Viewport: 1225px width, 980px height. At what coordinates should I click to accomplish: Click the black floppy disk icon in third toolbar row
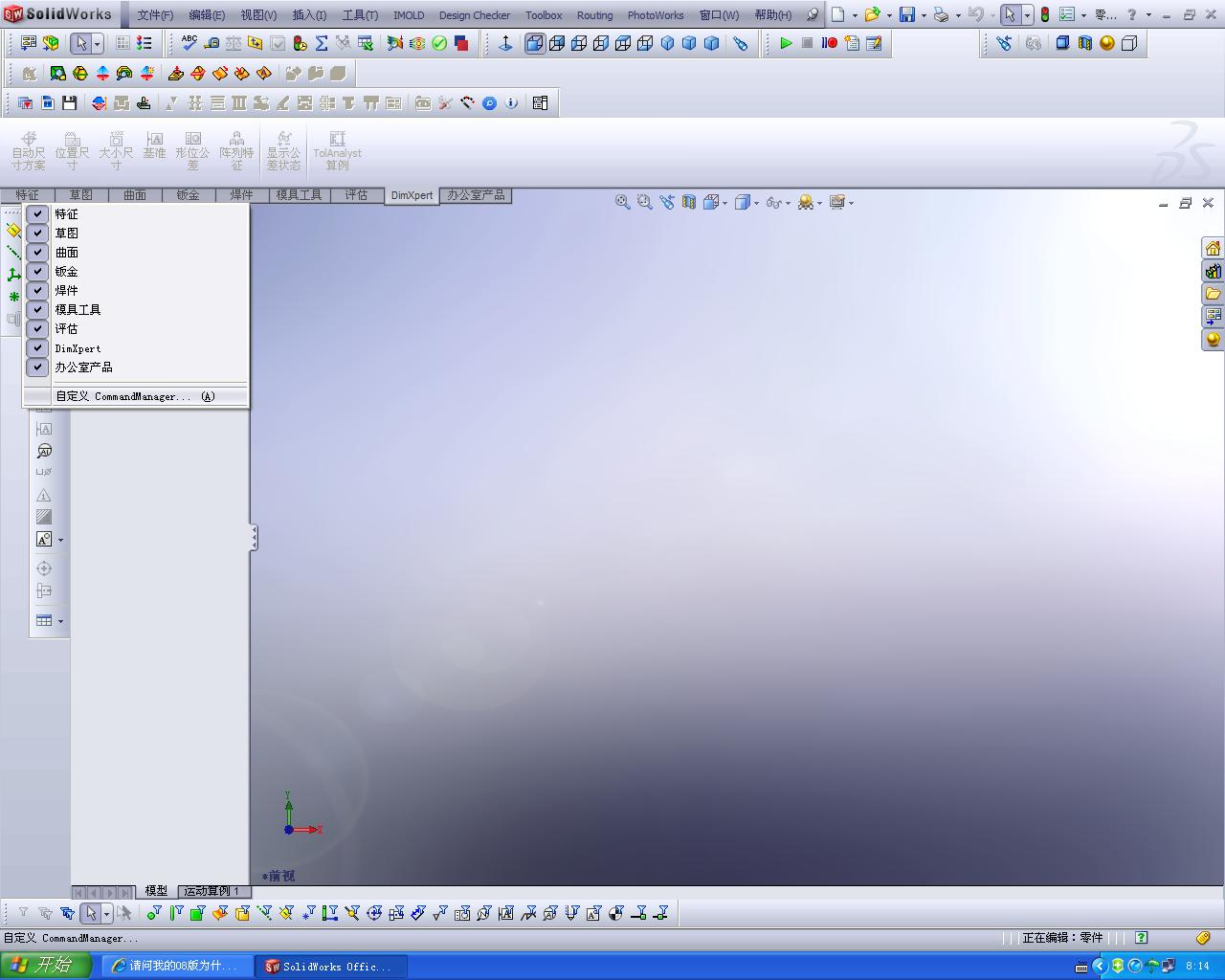click(69, 102)
